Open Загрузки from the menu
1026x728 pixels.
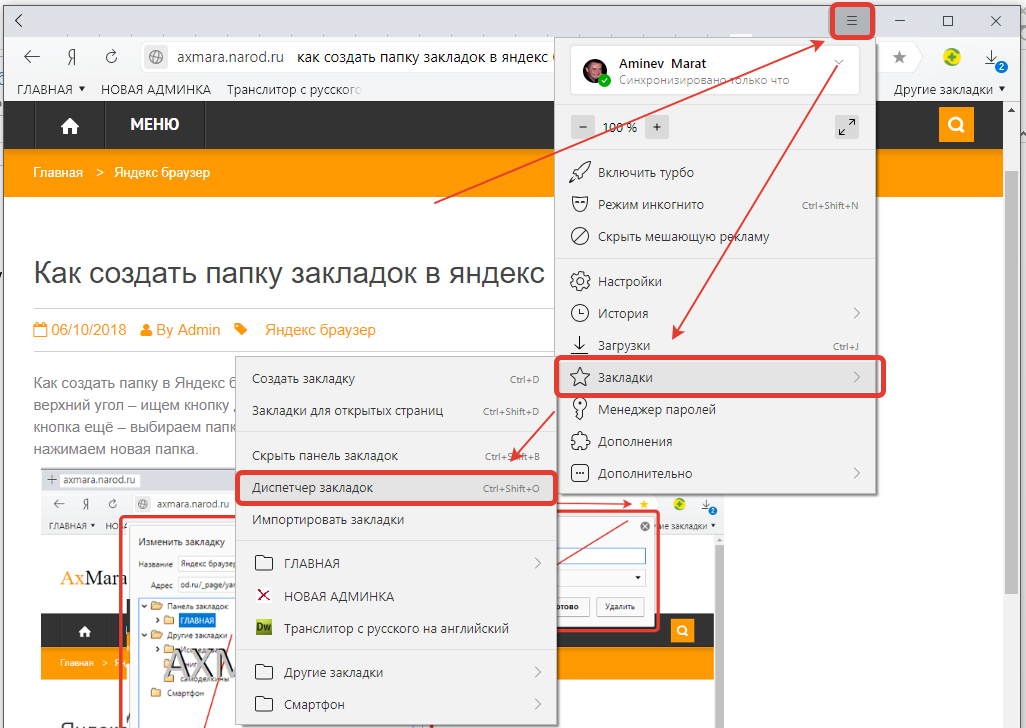pyautogui.click(x=715, y=345)
